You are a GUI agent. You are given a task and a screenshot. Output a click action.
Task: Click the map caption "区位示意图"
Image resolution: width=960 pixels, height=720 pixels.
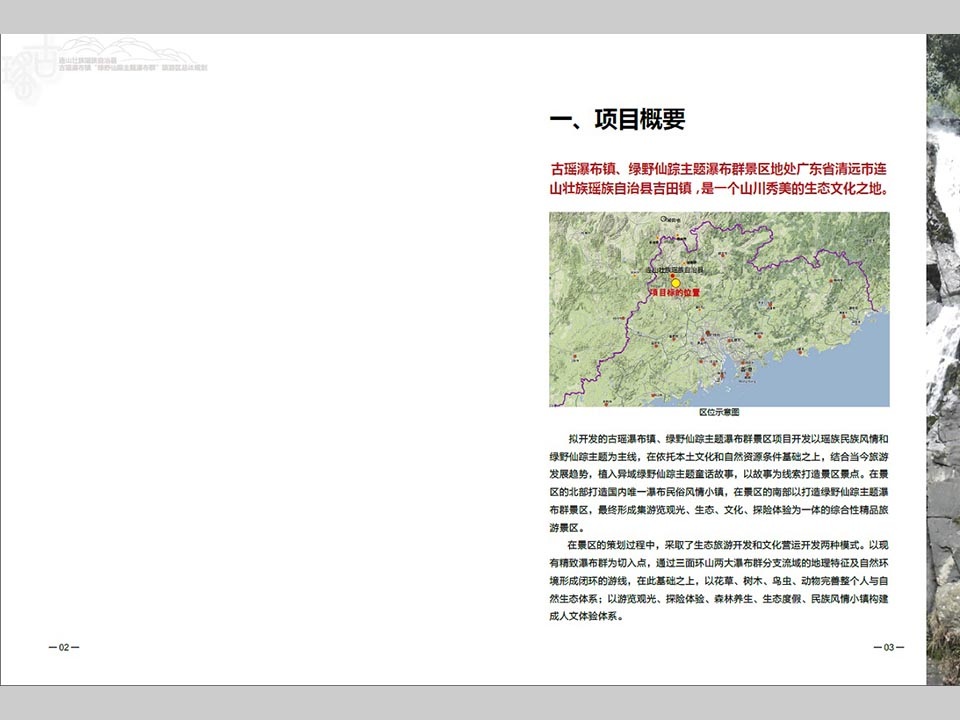pos(719,412)
